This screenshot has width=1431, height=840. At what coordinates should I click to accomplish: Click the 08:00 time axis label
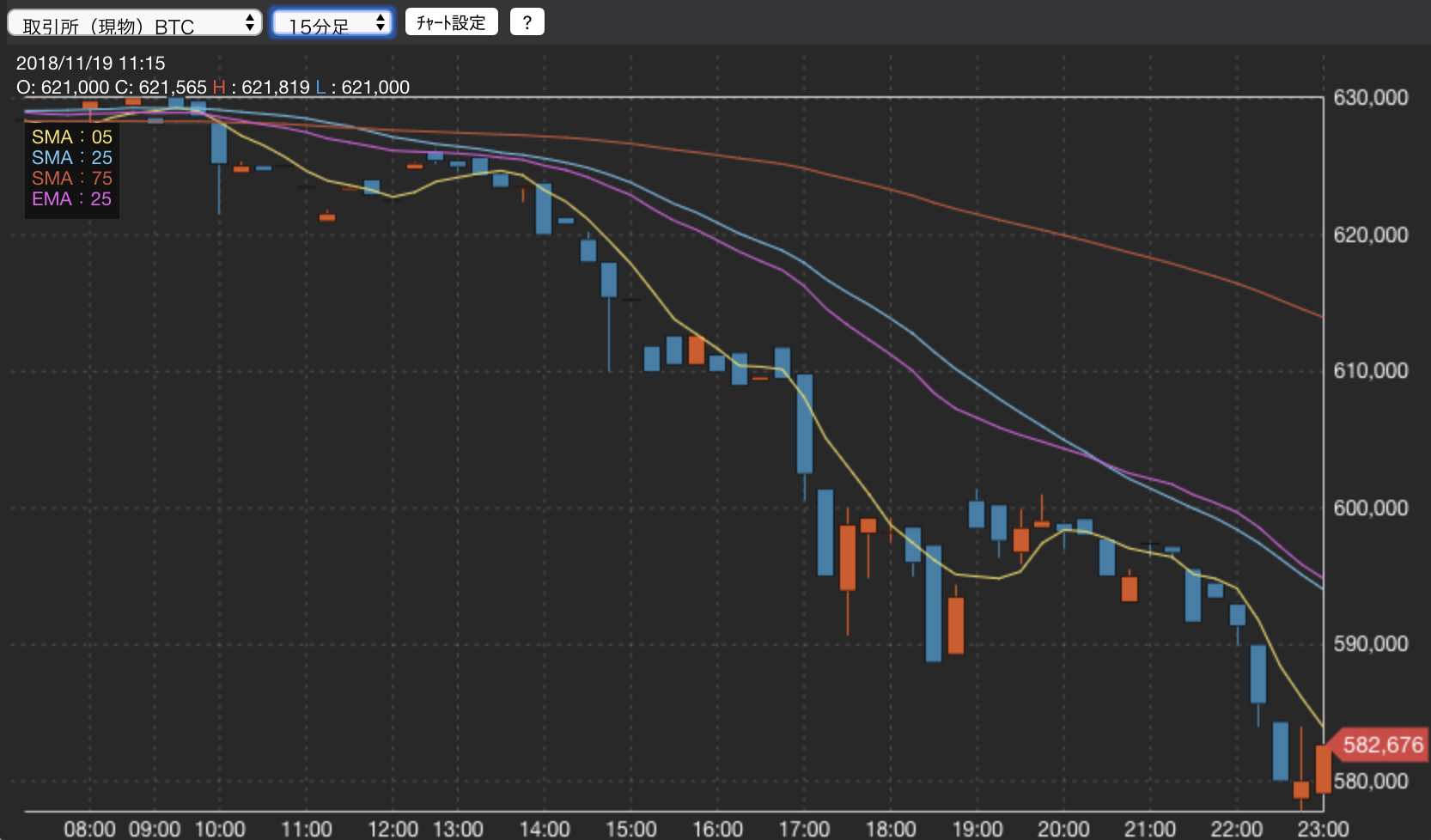pos(89,829)
